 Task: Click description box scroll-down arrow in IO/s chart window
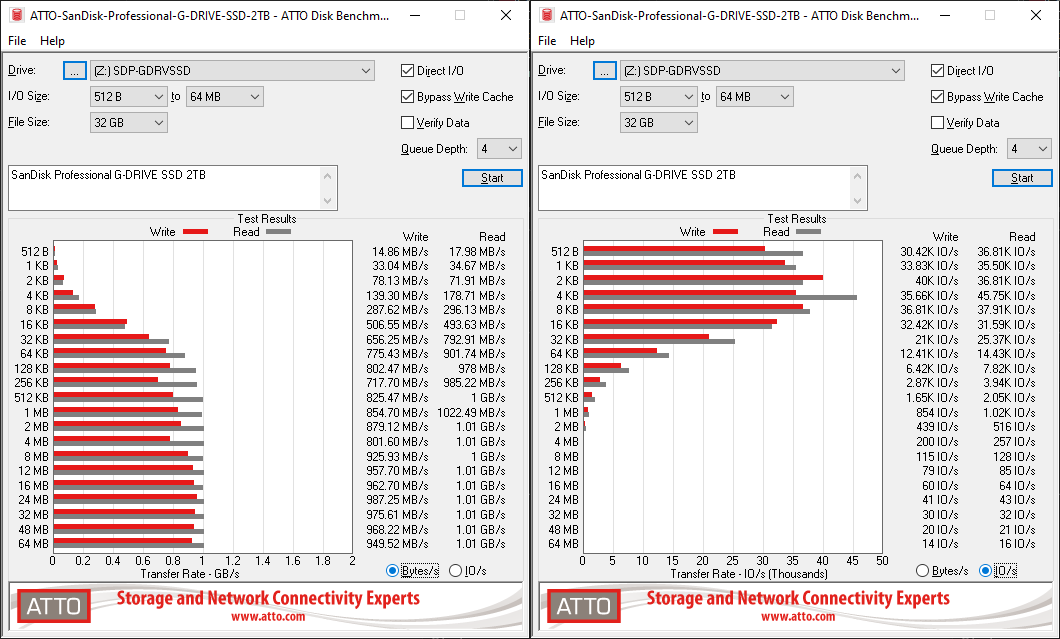(858, 201)
